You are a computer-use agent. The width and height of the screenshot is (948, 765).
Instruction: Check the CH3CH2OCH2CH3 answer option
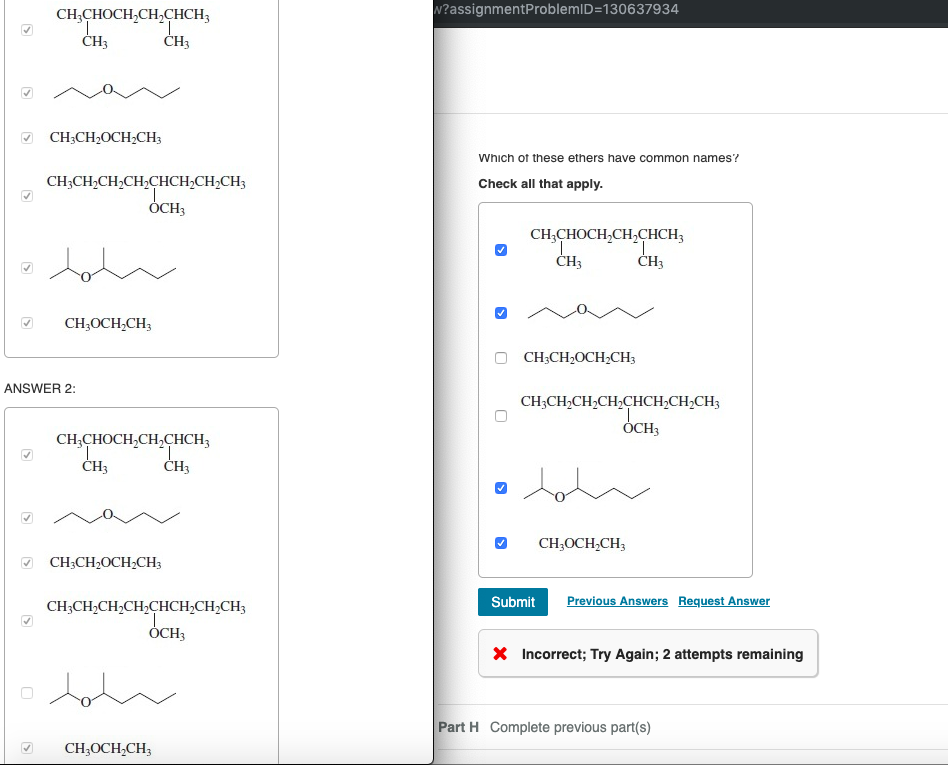(500, 358)
